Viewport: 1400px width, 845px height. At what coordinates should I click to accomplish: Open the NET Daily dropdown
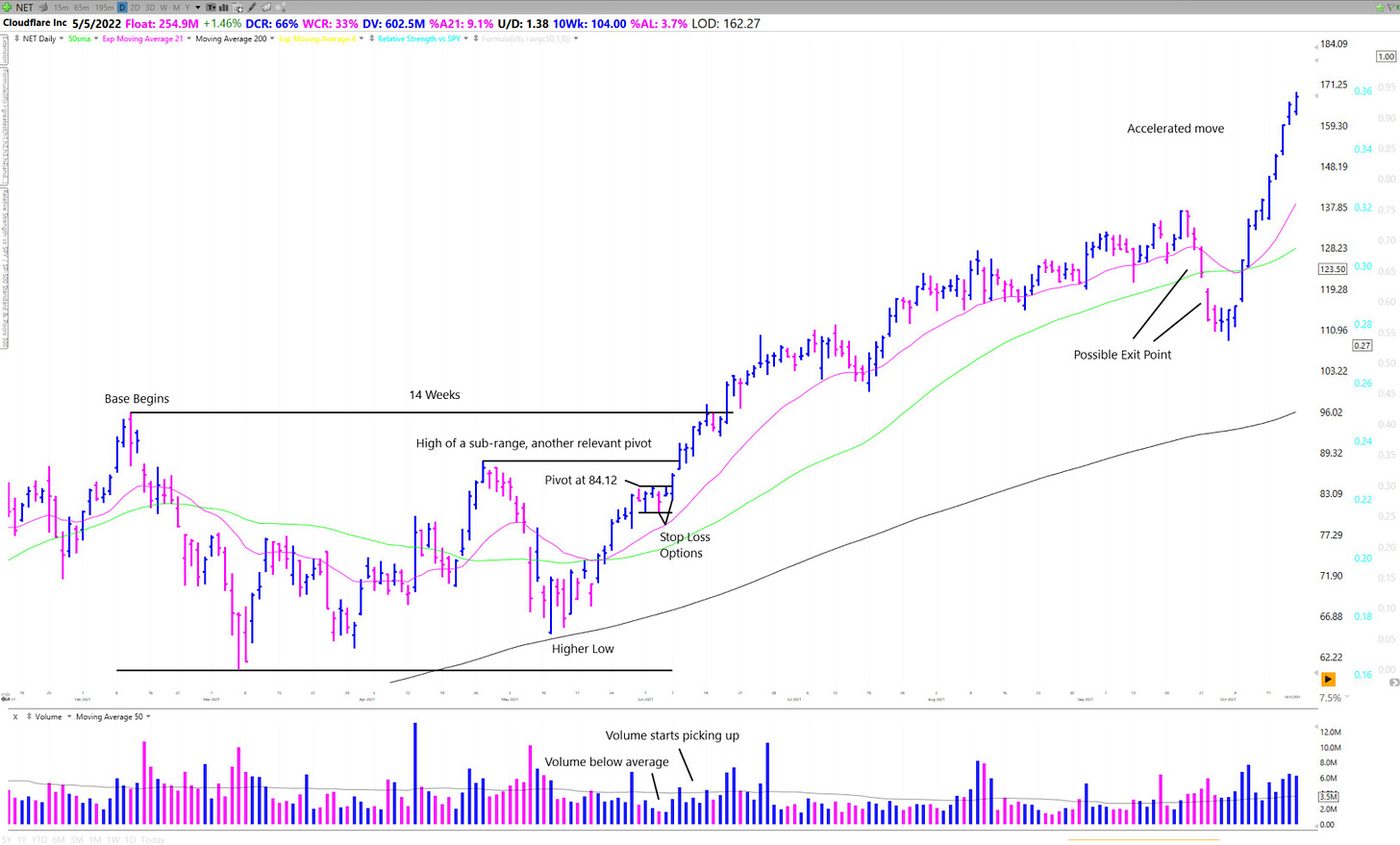point(62,38)
